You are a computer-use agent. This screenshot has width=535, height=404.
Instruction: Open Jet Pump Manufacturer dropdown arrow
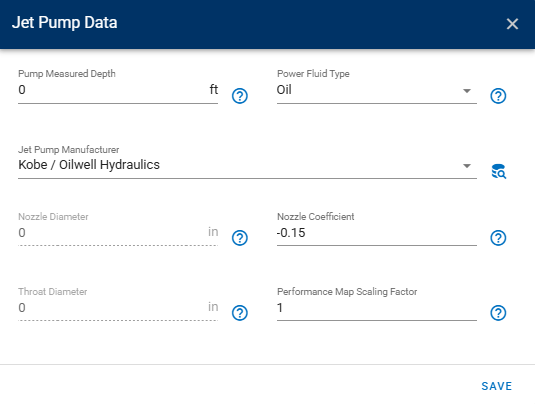[467, 166]
